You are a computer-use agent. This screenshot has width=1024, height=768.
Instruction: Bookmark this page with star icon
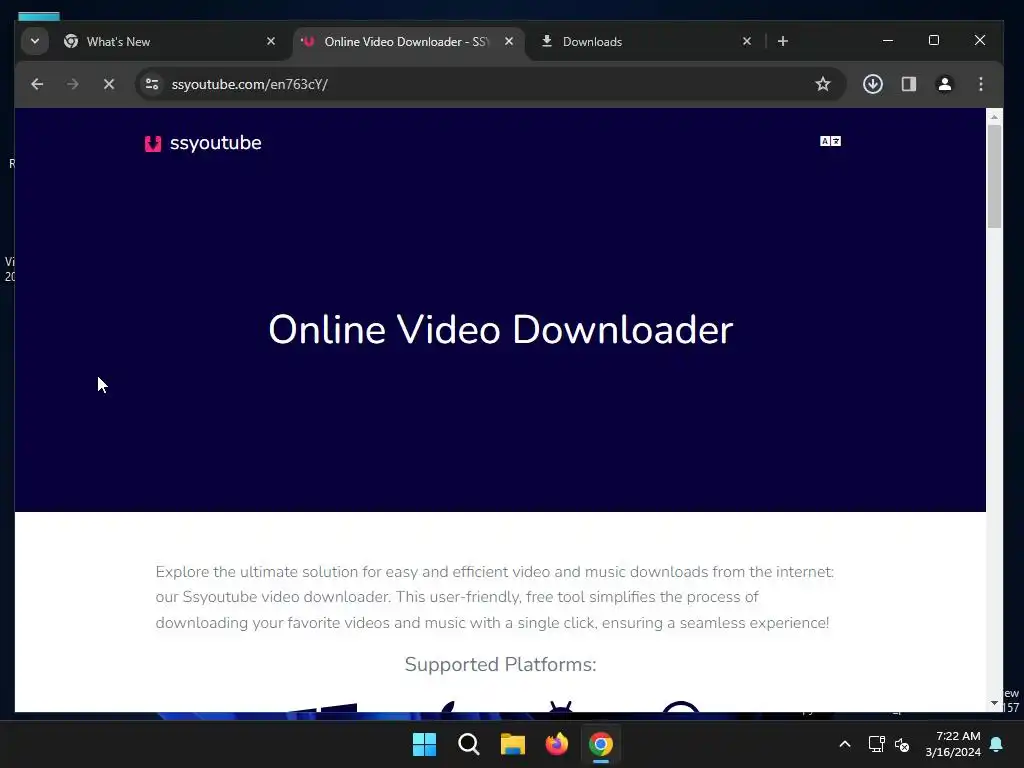coord(823,84)
